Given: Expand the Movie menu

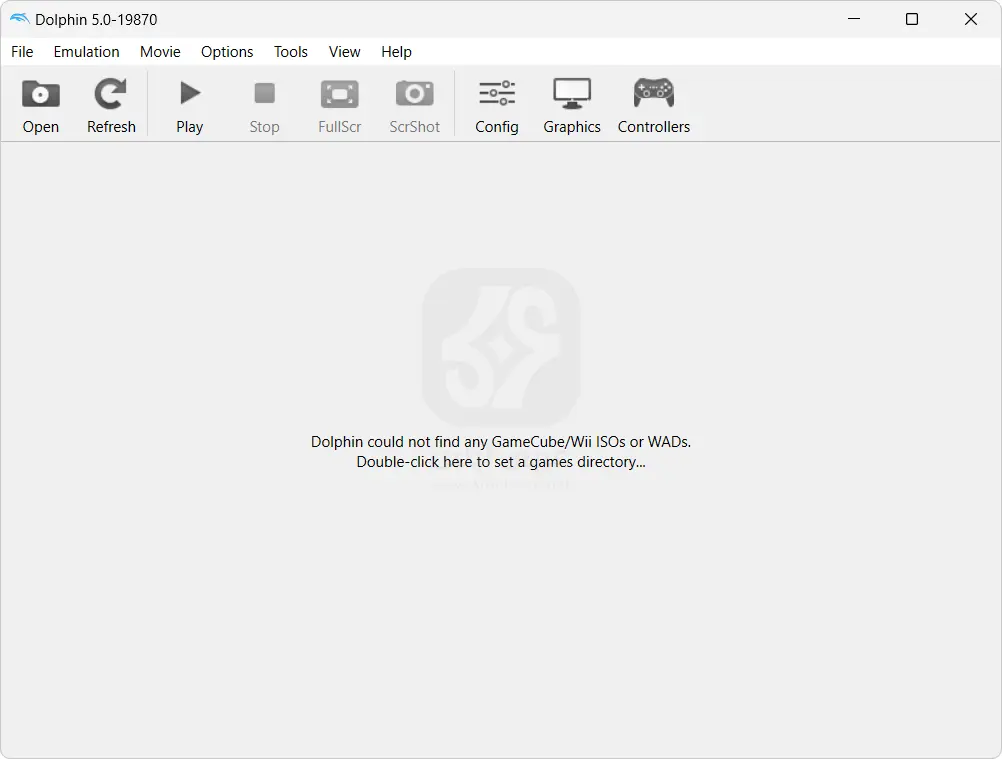Looking at the screenshot, I should click(x=160, y=52).
